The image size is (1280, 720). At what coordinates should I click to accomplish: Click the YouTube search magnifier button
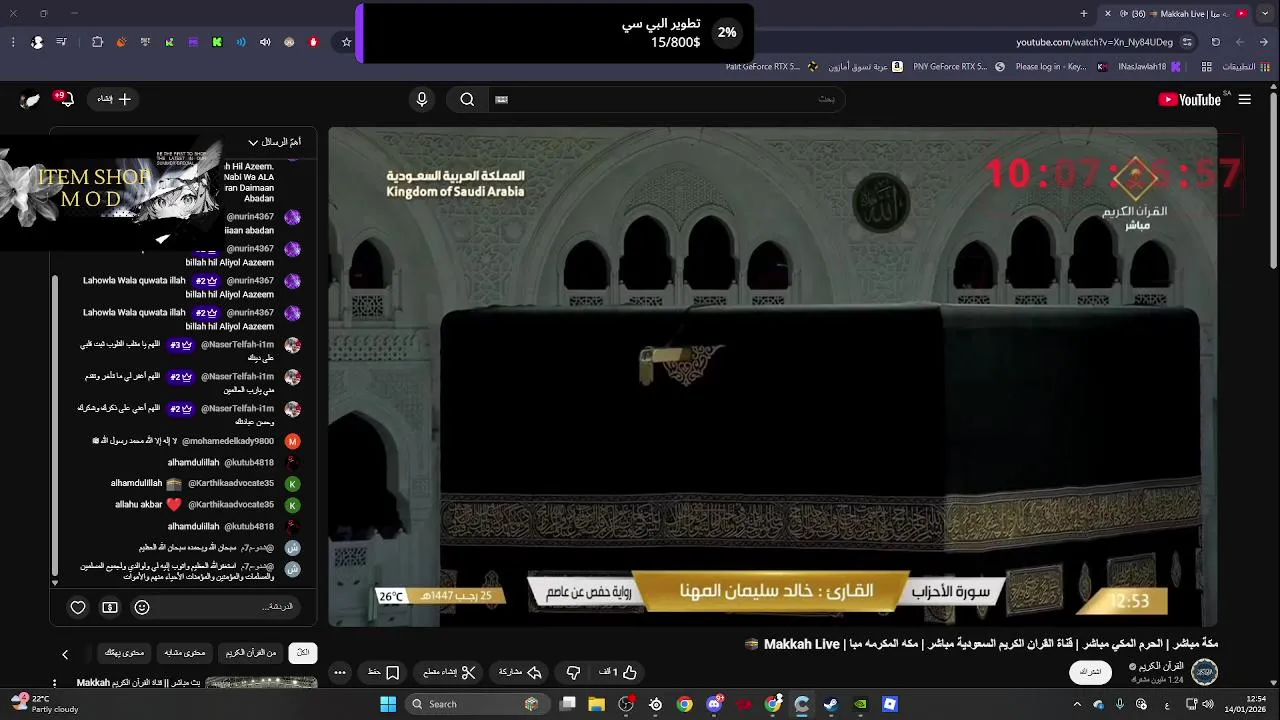pos(467,99)
